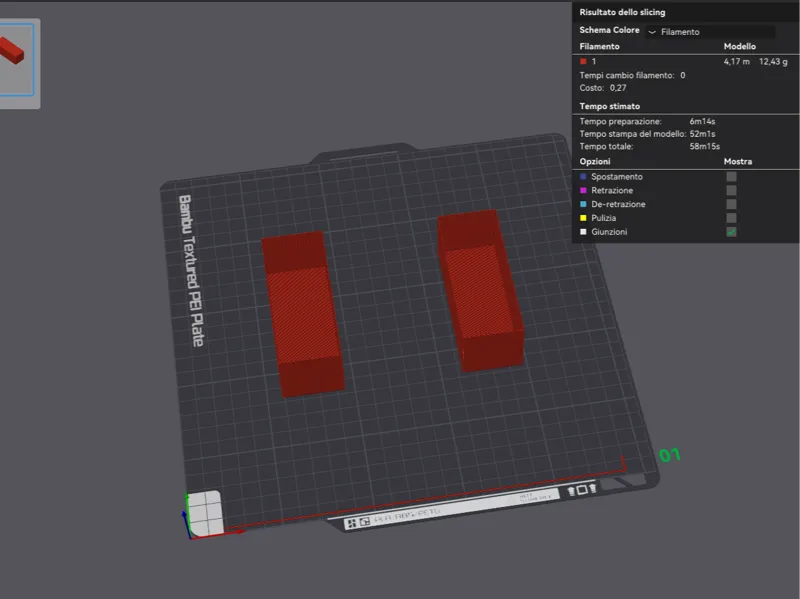Click the Opzioni section heading

594,161
